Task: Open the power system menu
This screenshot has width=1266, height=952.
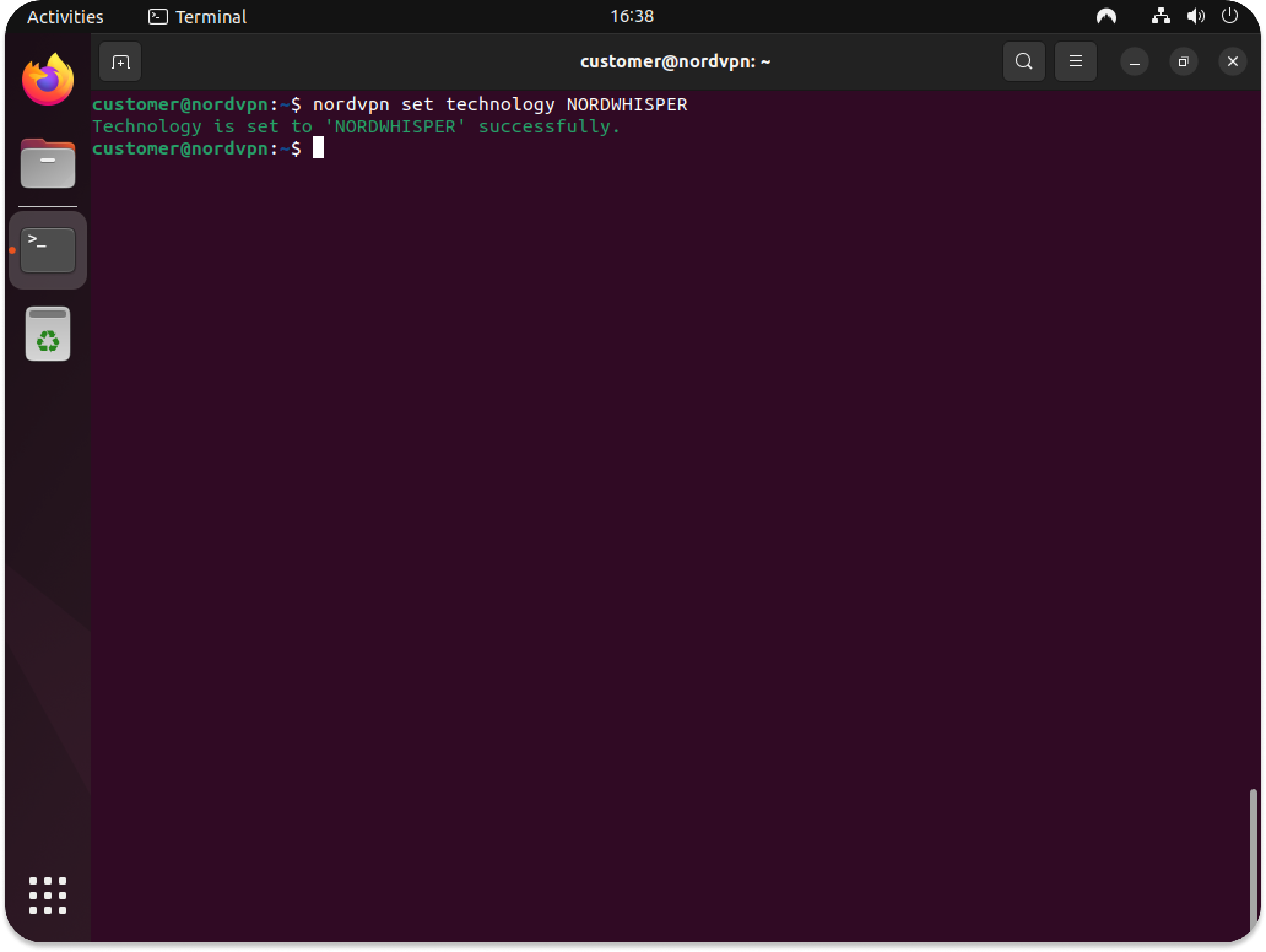Action: (x=1229, y=17)
